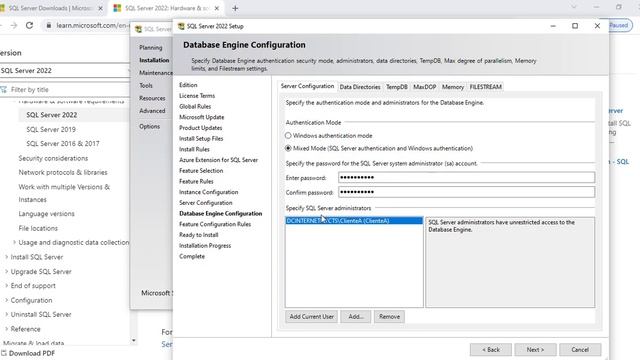Open Maintenance in Installation Center window
Screen dimensions: 640x360
(x=156, y=73)
